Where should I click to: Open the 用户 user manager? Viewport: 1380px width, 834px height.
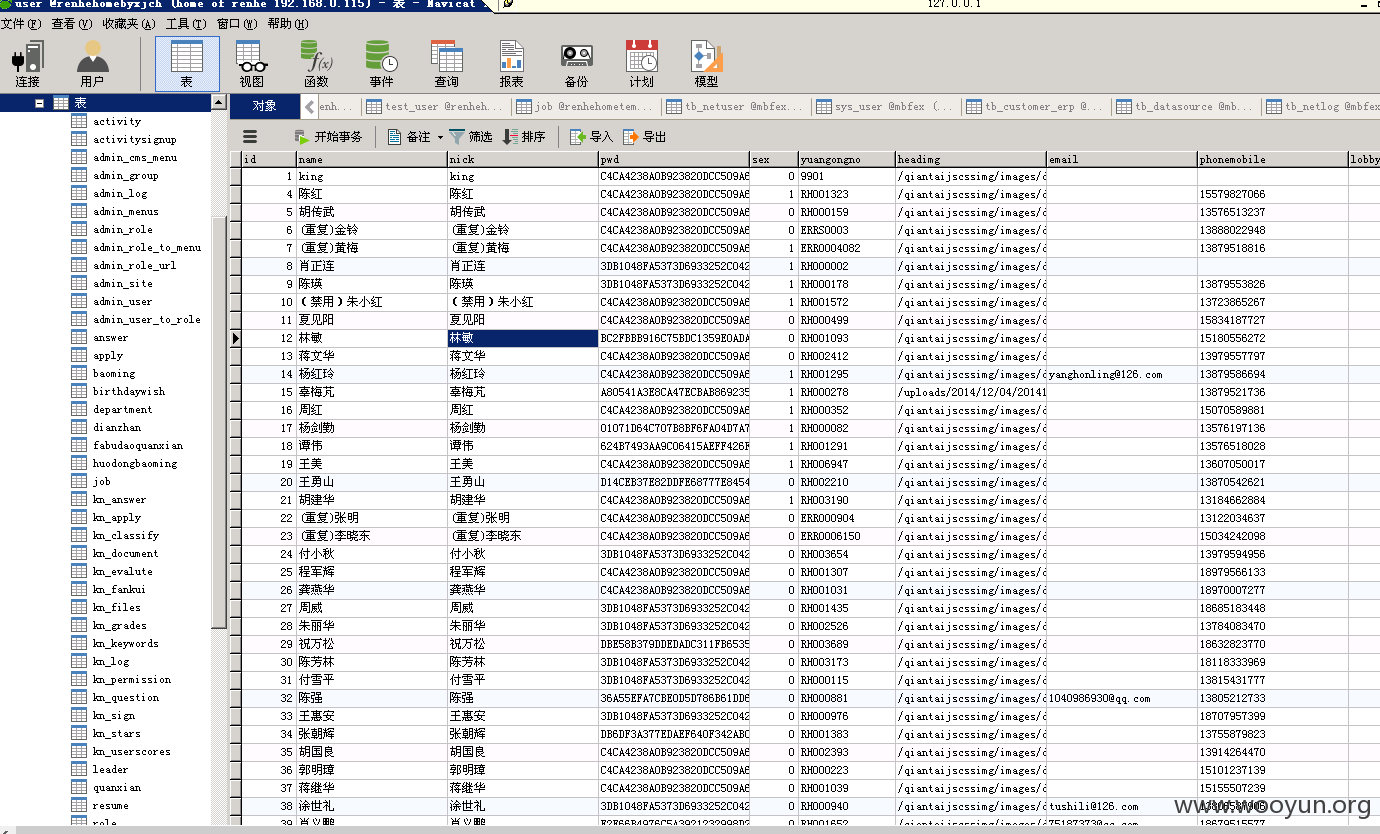tap(92, 64)
